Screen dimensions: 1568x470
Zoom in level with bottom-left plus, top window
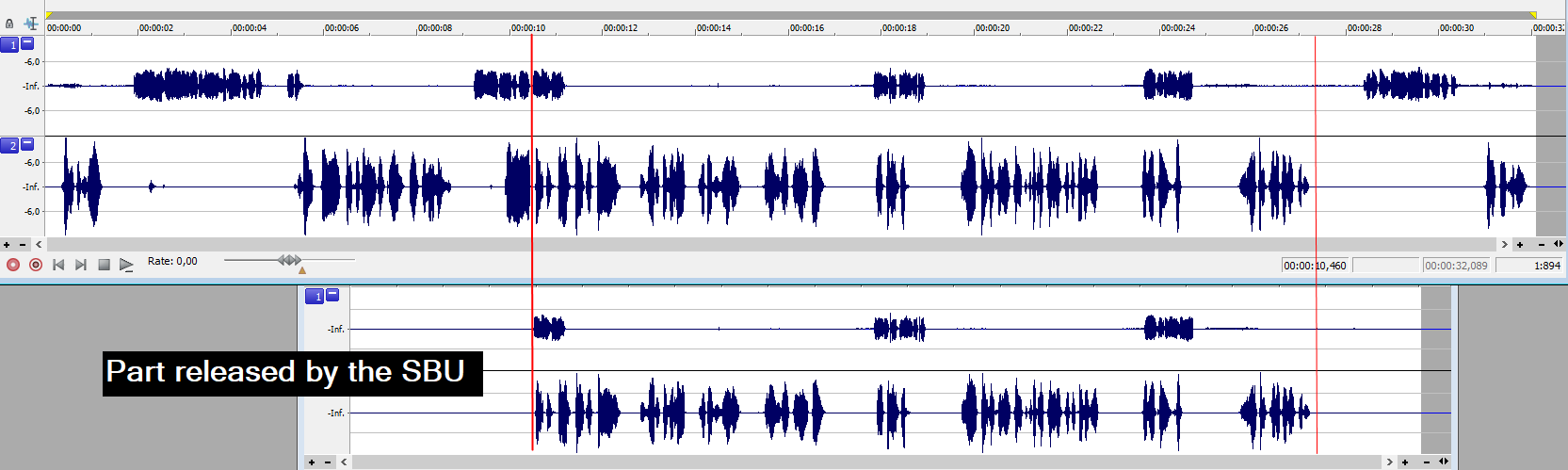(8, 245)
